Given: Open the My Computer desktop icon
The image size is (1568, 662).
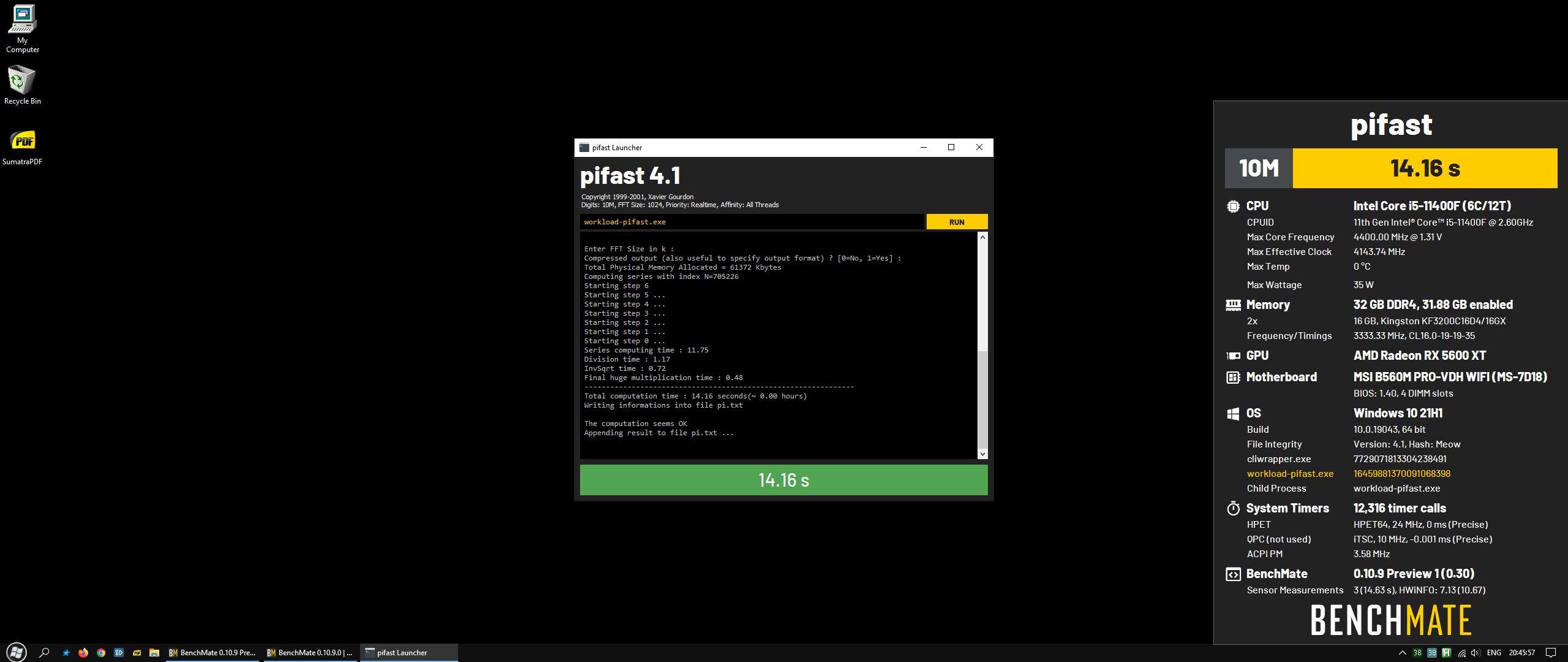Looking at the screenshot, I should pyautogui.click(x=23, y=29).
